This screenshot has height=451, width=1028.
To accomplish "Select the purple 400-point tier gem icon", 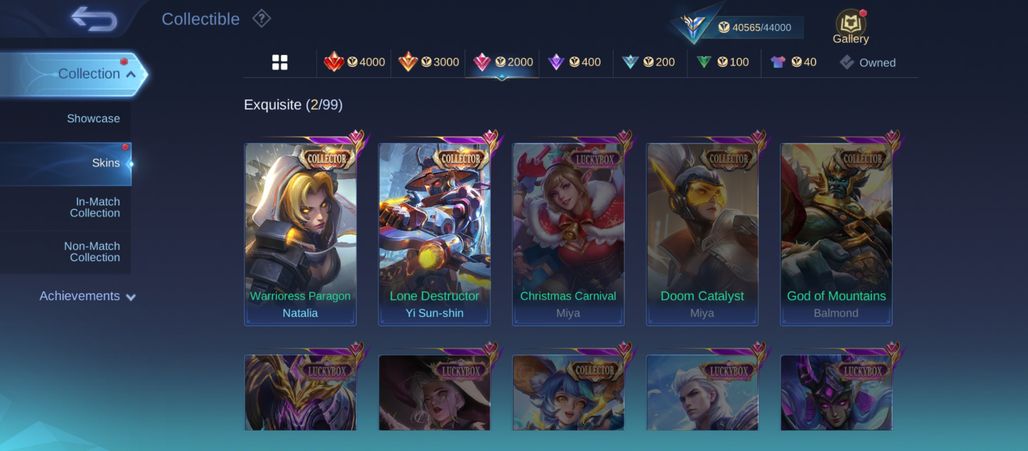I will coord(557,62).
